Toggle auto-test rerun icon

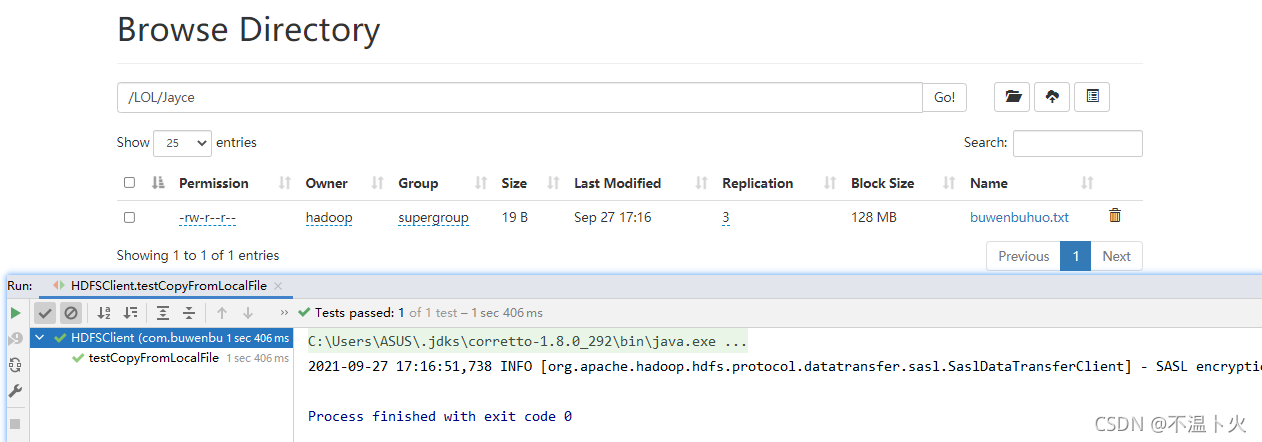(x=15, y=365)
